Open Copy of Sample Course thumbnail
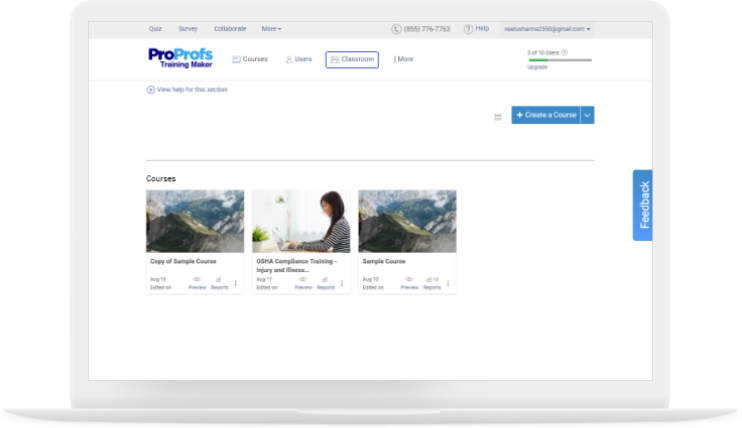This screenshot has height=428, width=742. [195, 221]
